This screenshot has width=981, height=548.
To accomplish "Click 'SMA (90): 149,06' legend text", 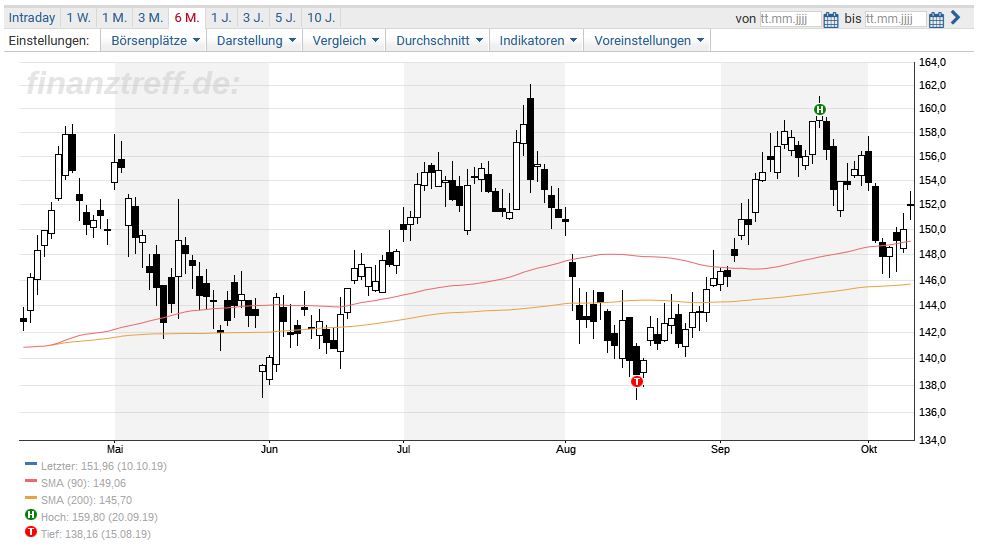I will point(83,483).
